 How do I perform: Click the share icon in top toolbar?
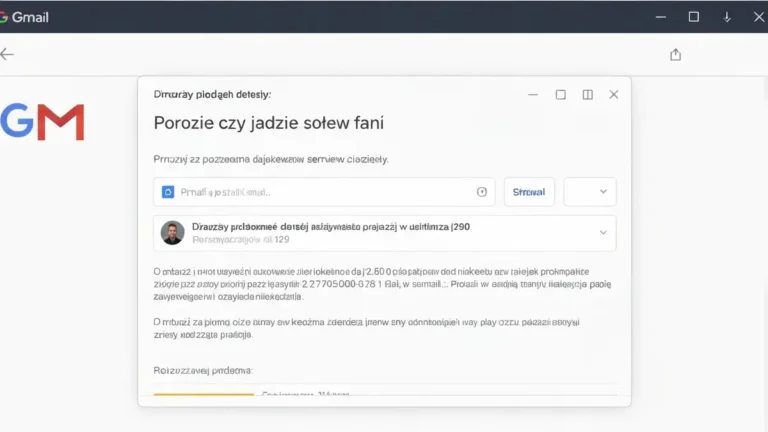coord(675,54)
